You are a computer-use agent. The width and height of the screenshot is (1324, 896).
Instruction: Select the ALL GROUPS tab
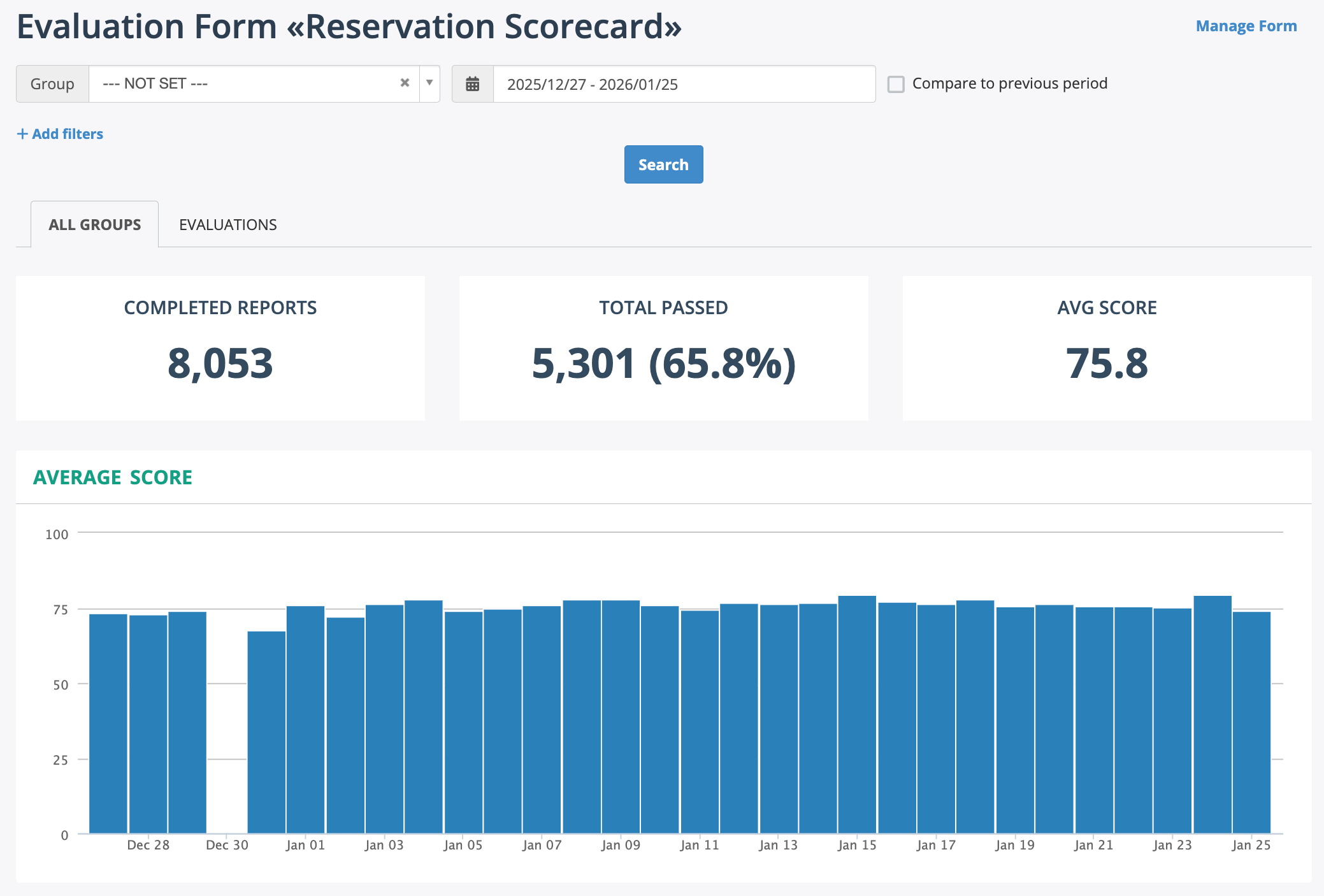tap(95, 225)
